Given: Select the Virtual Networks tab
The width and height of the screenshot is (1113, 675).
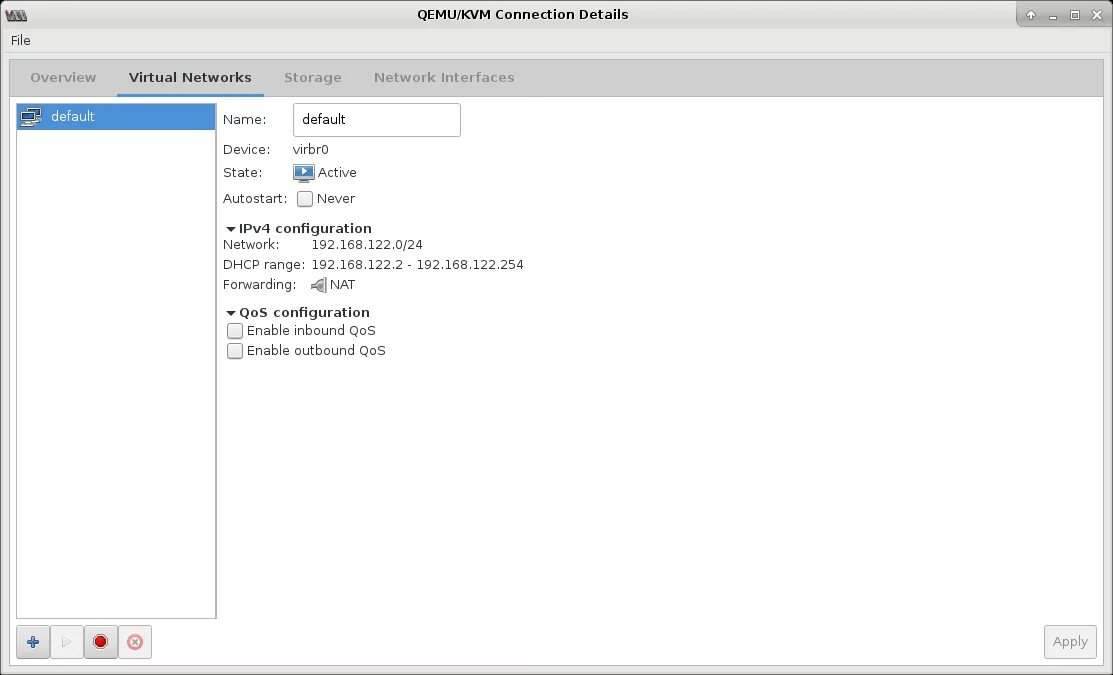Looking at the screenshot, I should (190, 77).
